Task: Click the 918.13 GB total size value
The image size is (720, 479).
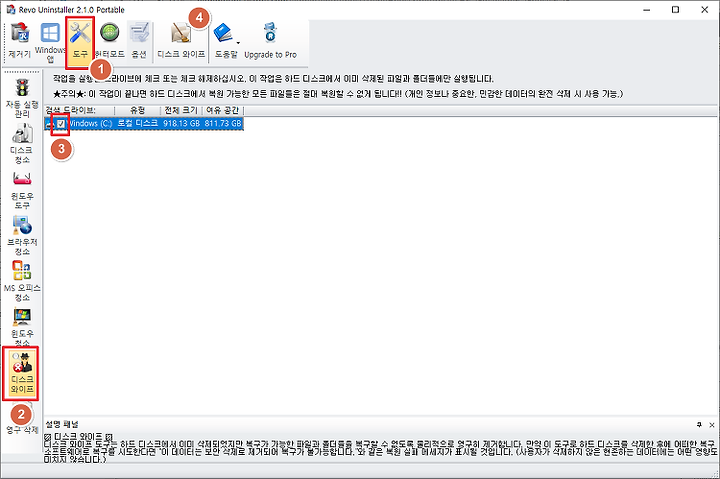Action: tap(181, 123)
